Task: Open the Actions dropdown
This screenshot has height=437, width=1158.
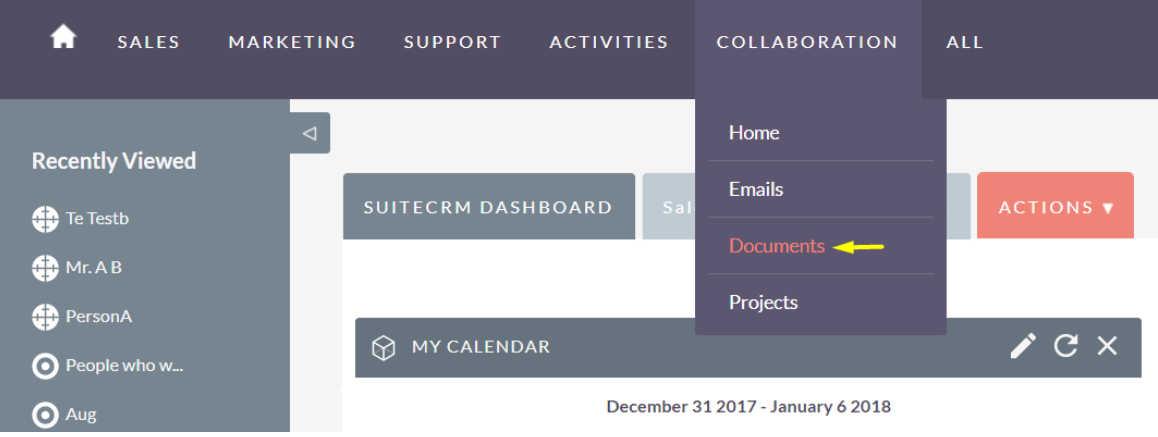Action: click(x=1055, y=207)
